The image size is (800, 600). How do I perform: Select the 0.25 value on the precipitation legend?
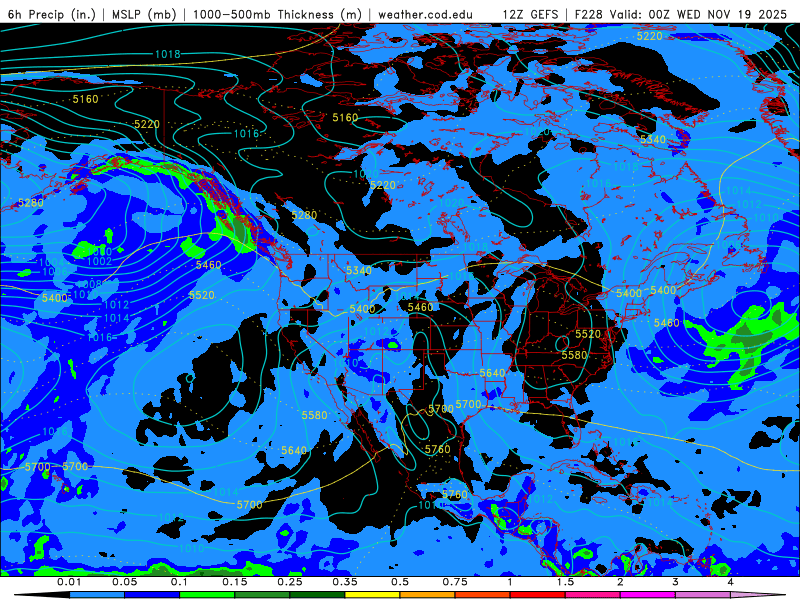pos(290,582)
